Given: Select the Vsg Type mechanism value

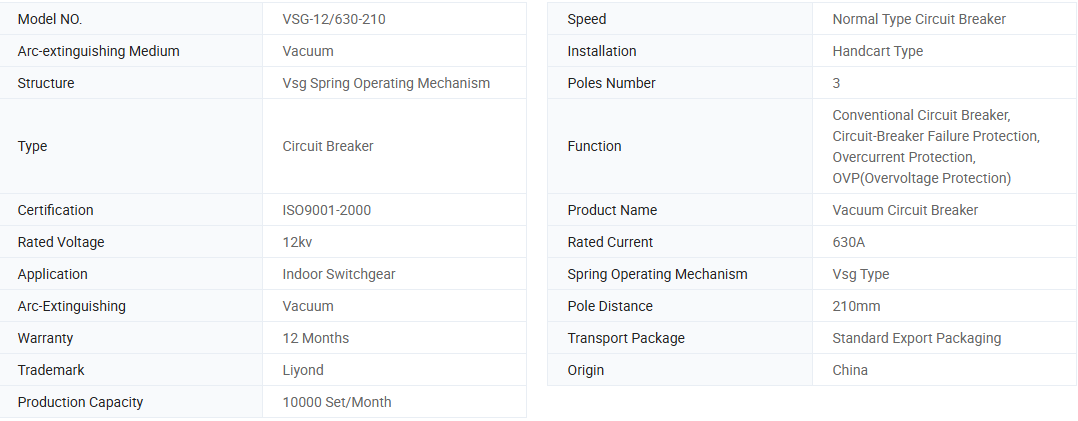Looking at the screenshot, I should [860, 274].
